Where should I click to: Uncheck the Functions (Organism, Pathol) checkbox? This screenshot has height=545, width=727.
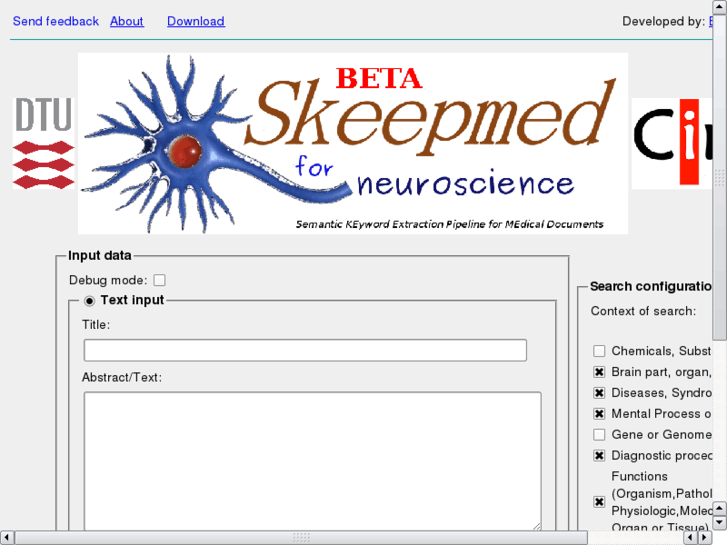(x=599, y=502)
